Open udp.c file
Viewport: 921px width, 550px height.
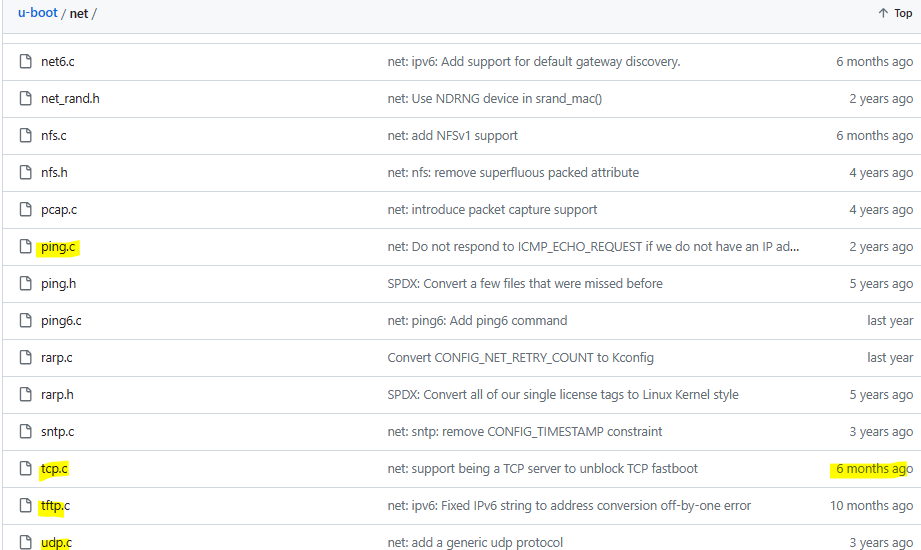pyautogui.click(x=56, y=542)
